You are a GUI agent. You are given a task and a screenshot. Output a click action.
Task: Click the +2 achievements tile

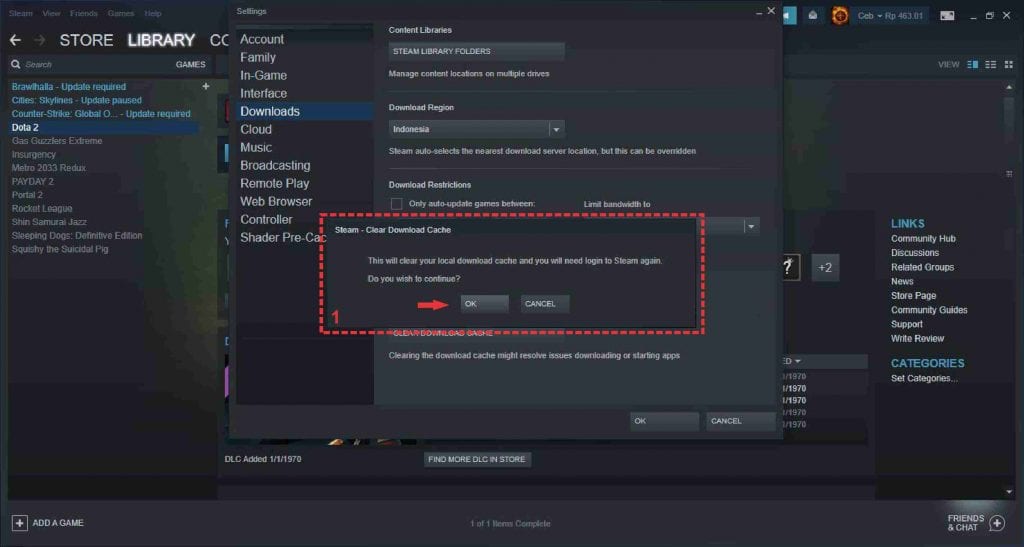coord(825,268)
